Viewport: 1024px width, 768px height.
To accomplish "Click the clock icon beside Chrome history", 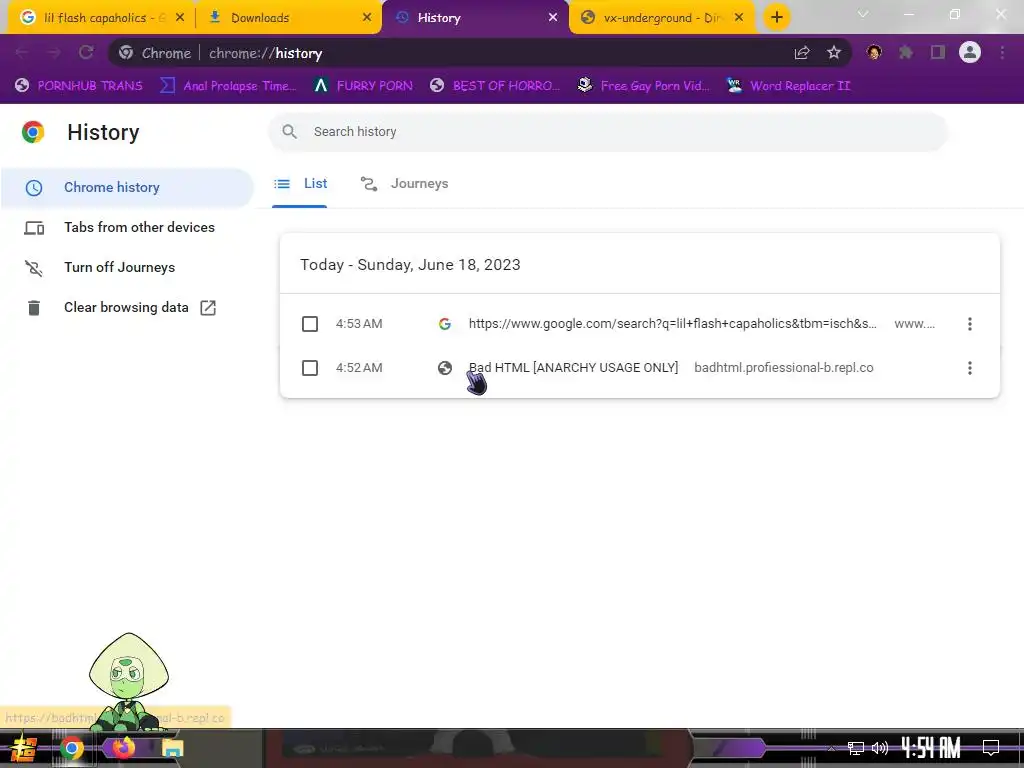I will point(34,188).
